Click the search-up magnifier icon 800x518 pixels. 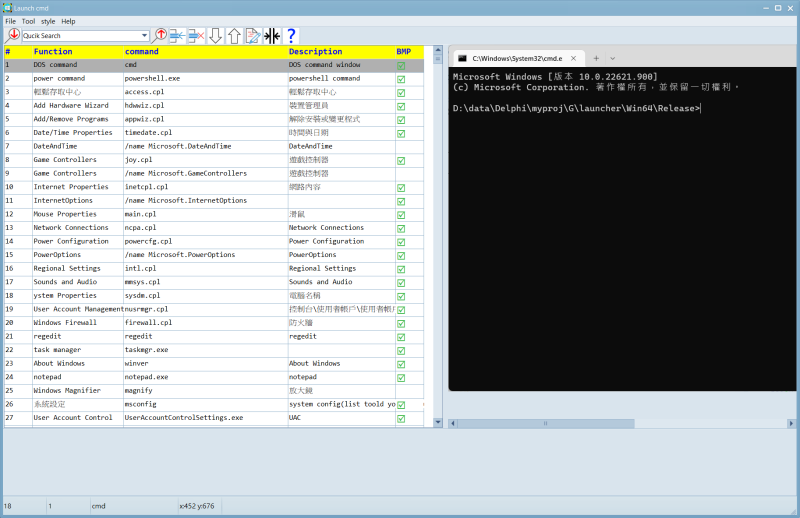[x=159, y=35]
